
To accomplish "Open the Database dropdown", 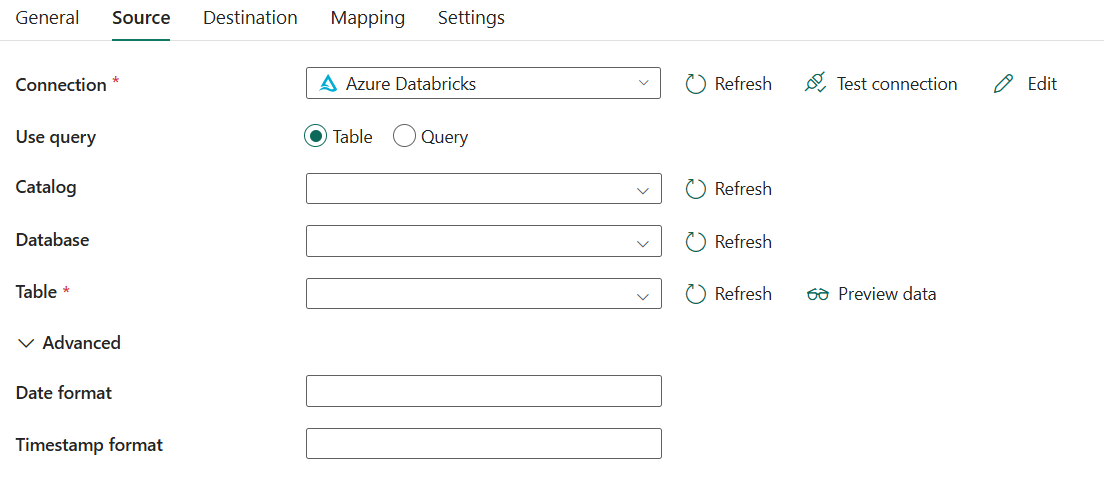I will tap(484, 241).
